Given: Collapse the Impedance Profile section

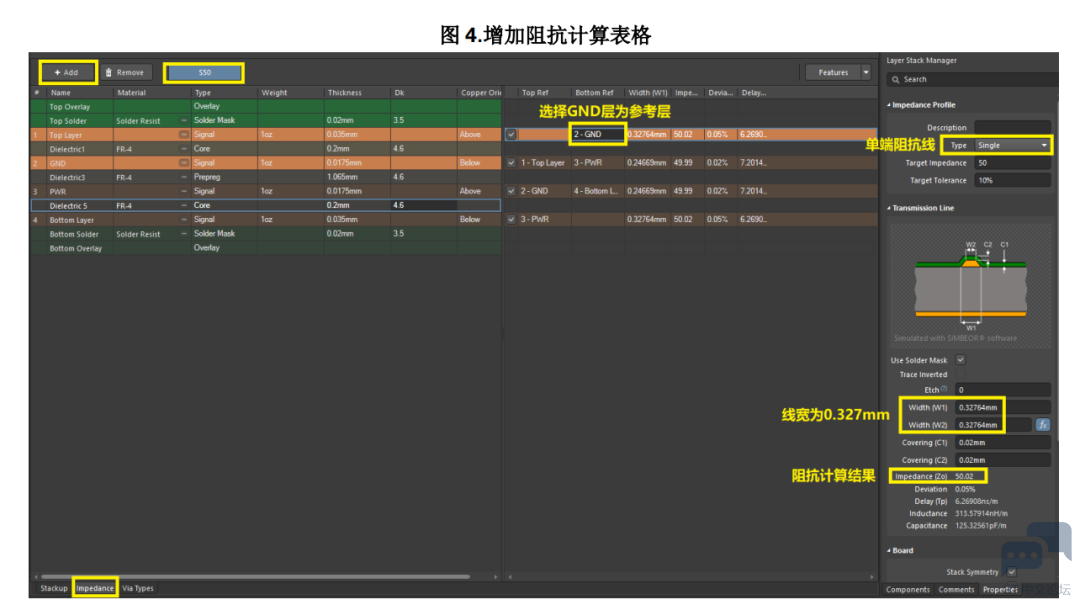Looking at the screenshot, I should tap(889, 105).
